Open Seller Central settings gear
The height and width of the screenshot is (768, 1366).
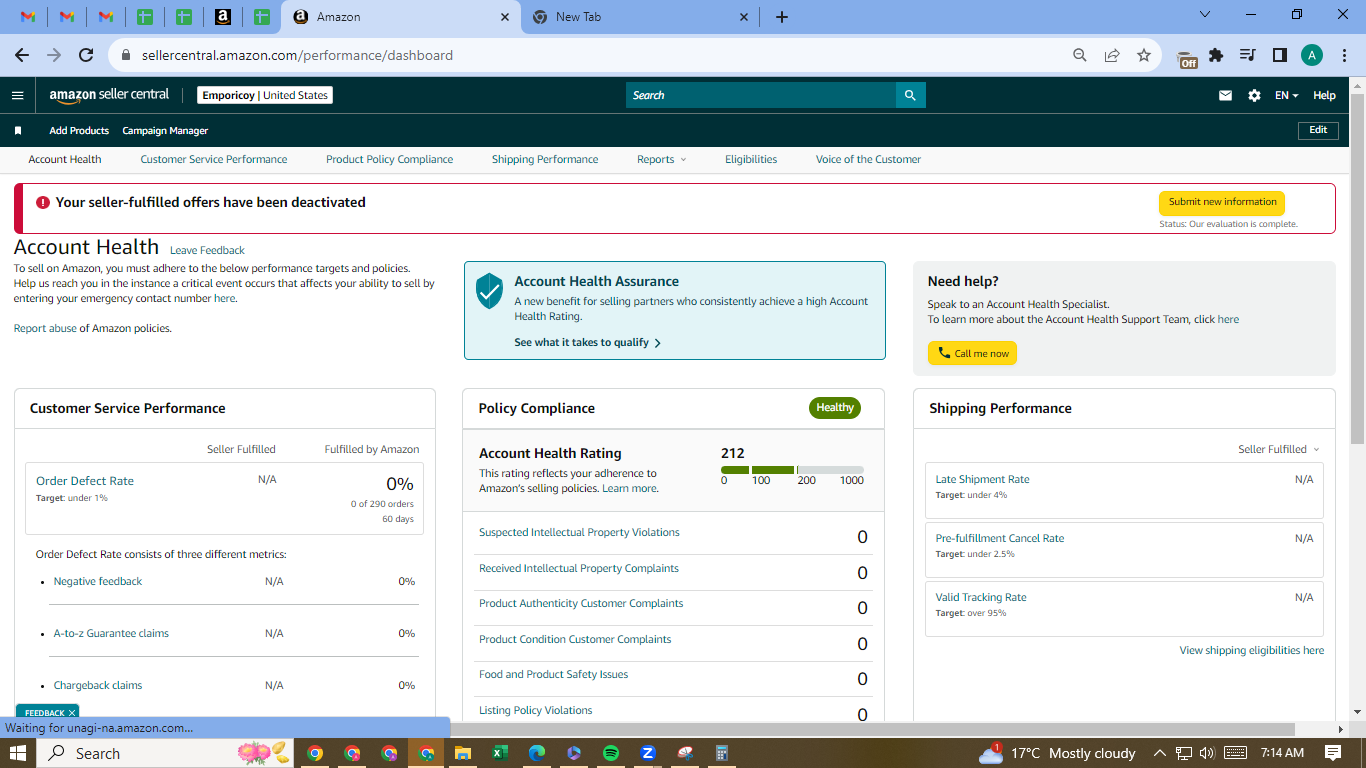click(1254, 95)
